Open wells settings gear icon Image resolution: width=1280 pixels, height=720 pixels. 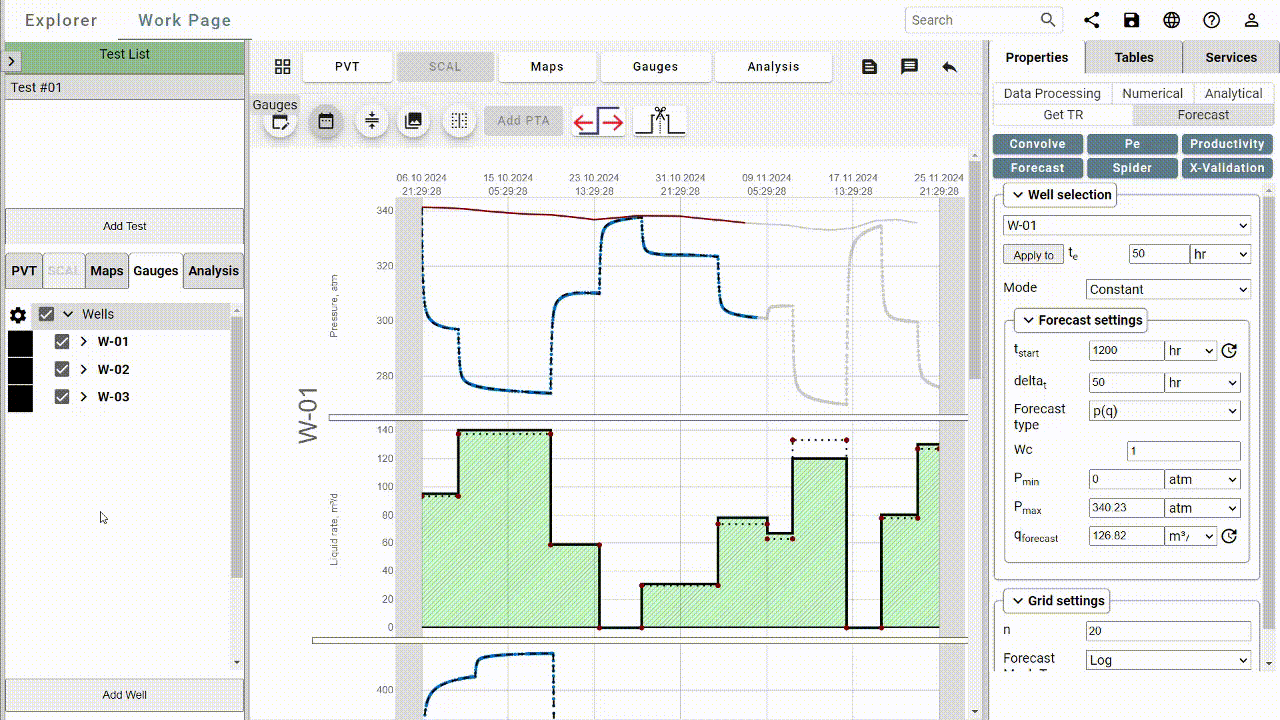click(x=18, y=315)
